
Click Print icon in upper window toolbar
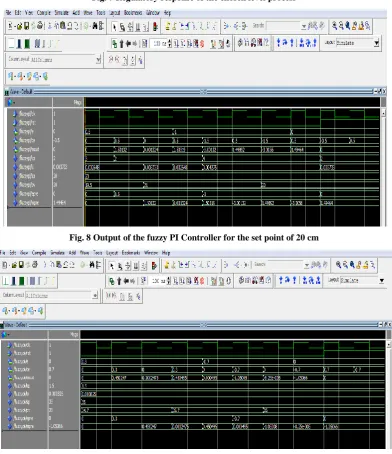[40, 26]
